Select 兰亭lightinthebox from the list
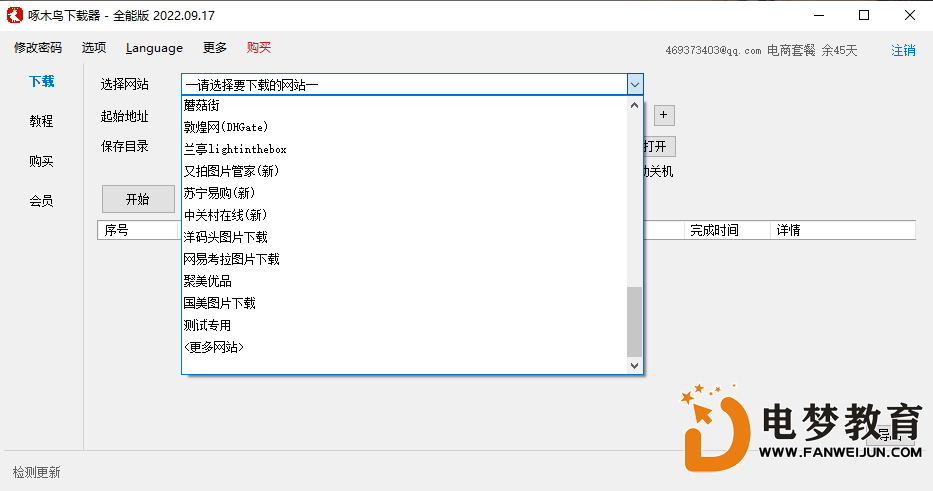This screenshot has height=491, width=933. click(405, 149)
